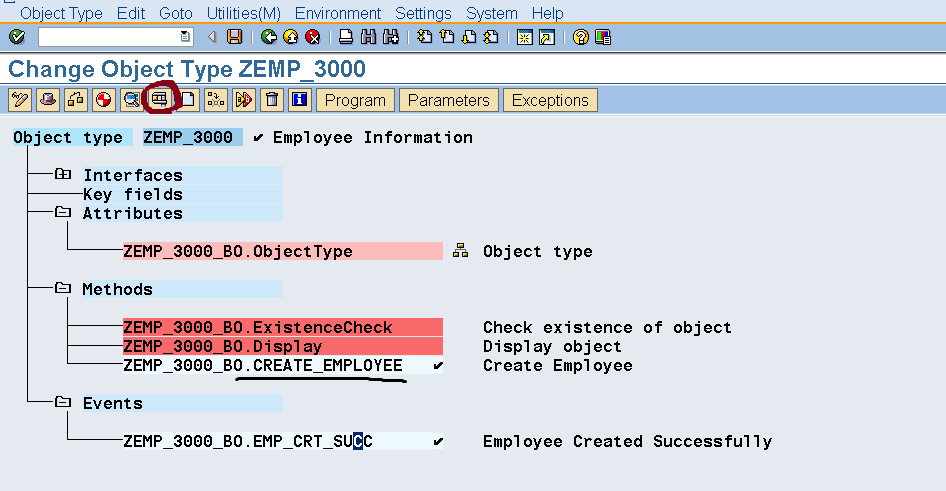The height and width of the screenshot is (491, 946).
Task: Go back using the green Back arrow
Action: [269, 37]
